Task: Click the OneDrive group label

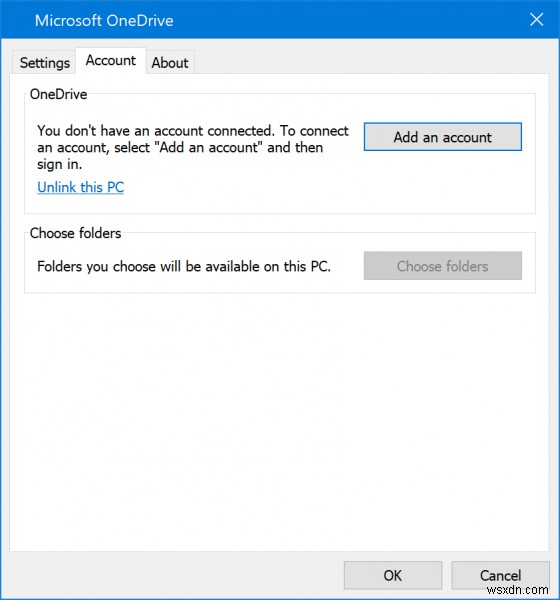Action: tap(59, 94)
